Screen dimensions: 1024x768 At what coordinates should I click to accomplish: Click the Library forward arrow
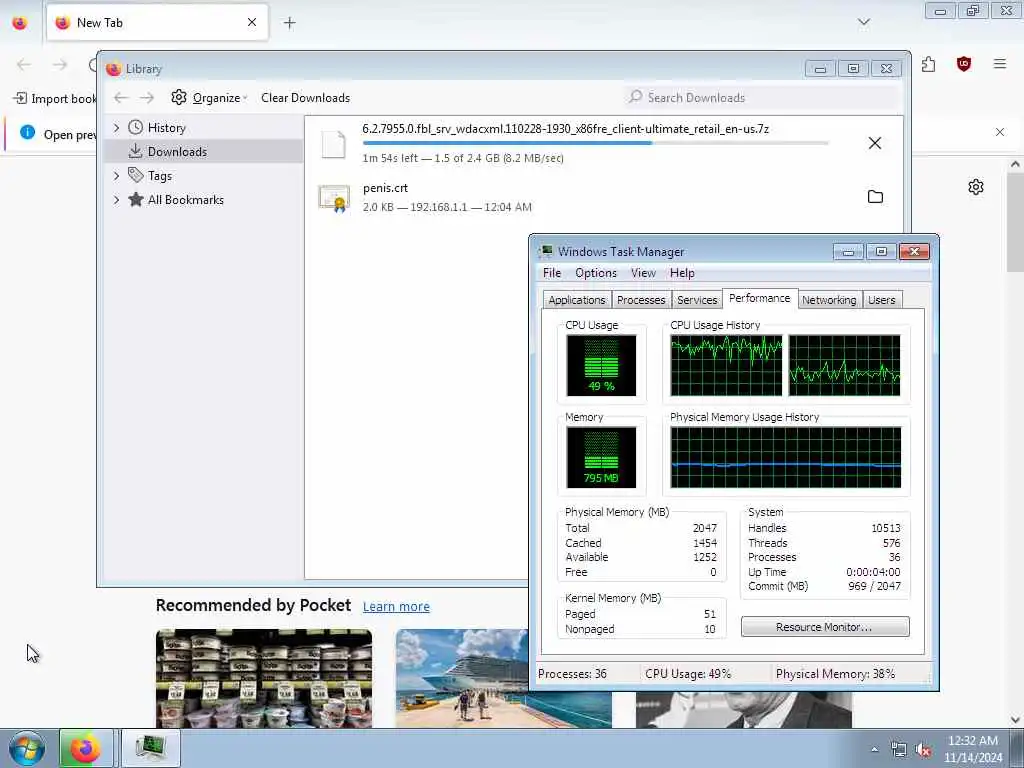(147, 98)
